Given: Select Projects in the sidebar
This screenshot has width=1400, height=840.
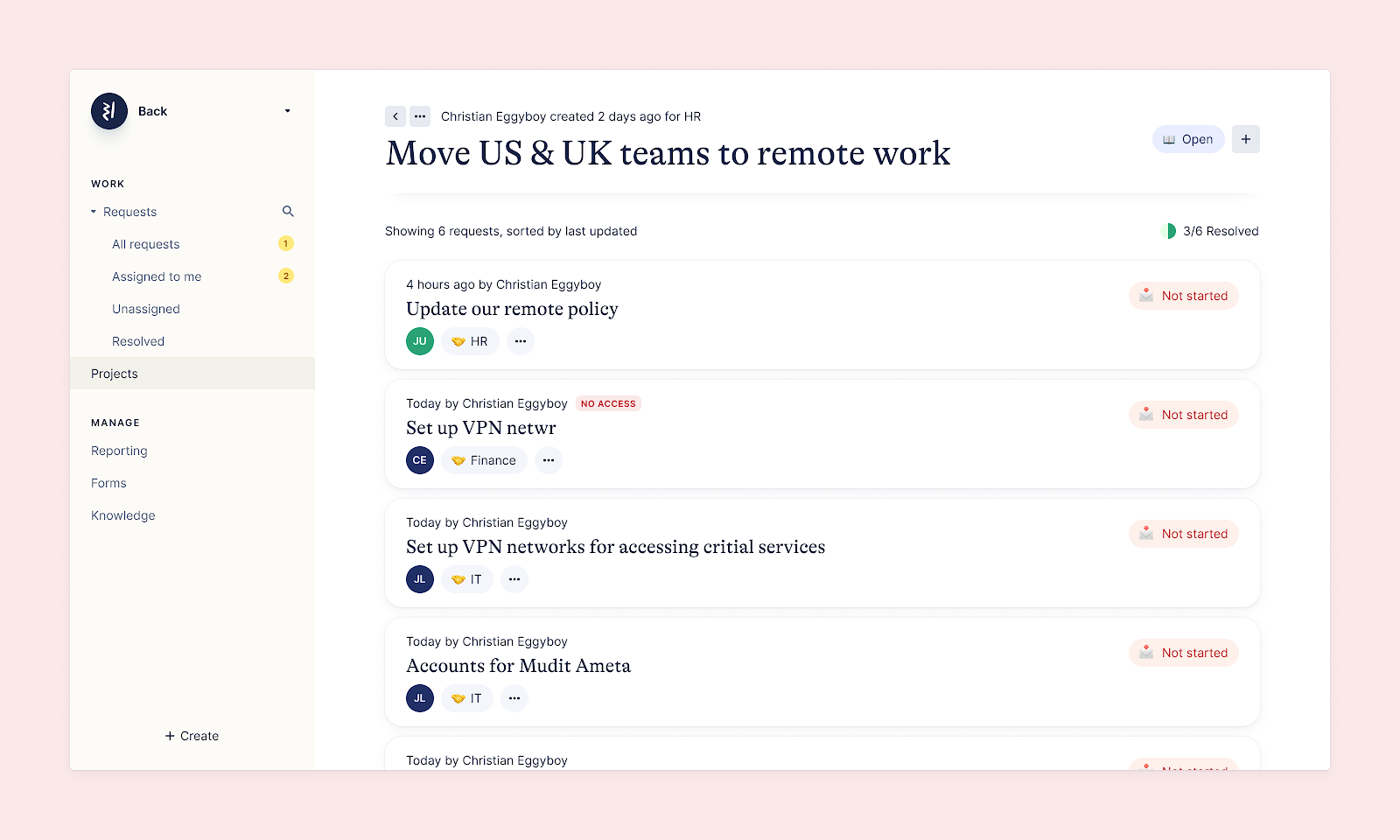Looking at the screenshot, I should click(192, 374).
